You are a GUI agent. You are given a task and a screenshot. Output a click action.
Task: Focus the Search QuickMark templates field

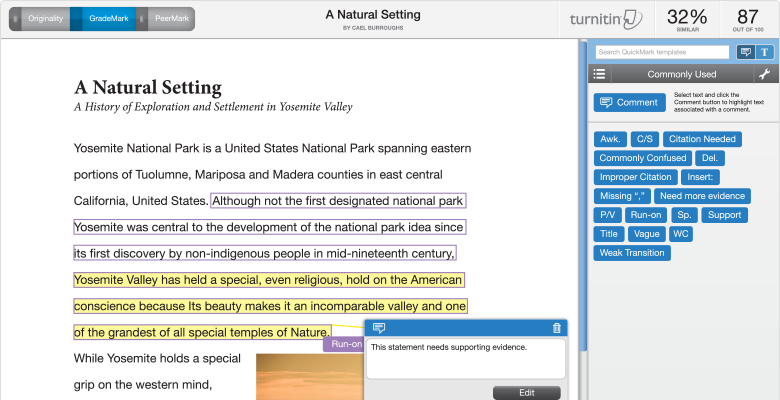point(662,52)
